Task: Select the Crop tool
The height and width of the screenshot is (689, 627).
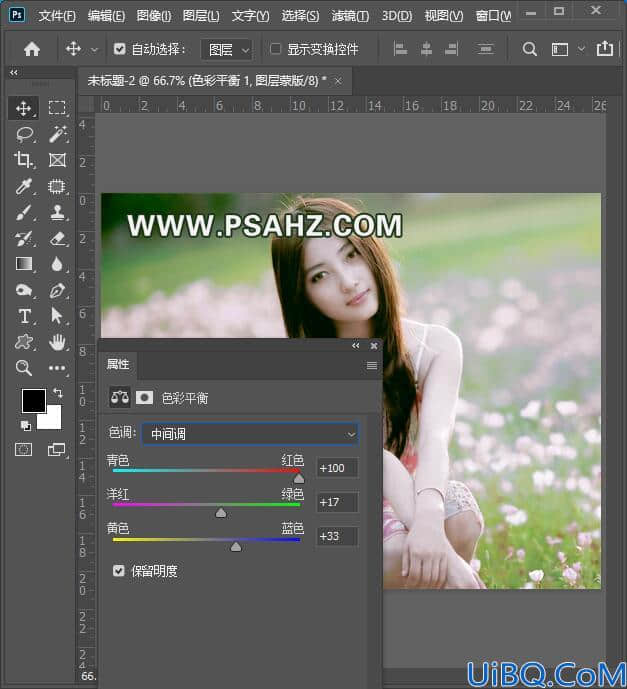Action: click(x=23, y=160)
